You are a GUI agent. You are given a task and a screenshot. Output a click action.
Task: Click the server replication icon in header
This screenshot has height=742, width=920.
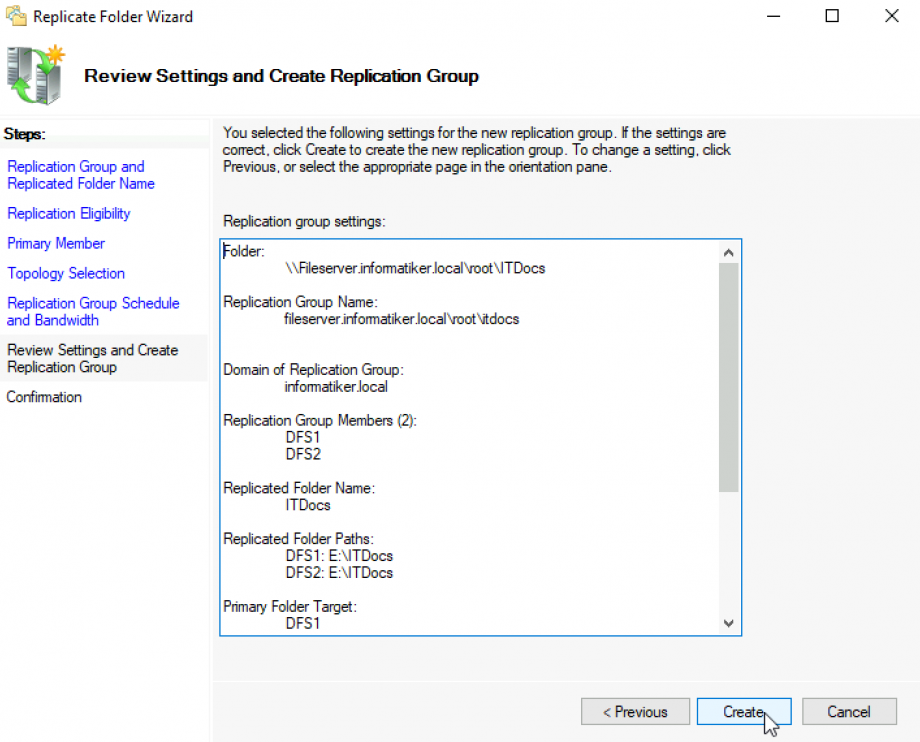(x=34, y=76)
